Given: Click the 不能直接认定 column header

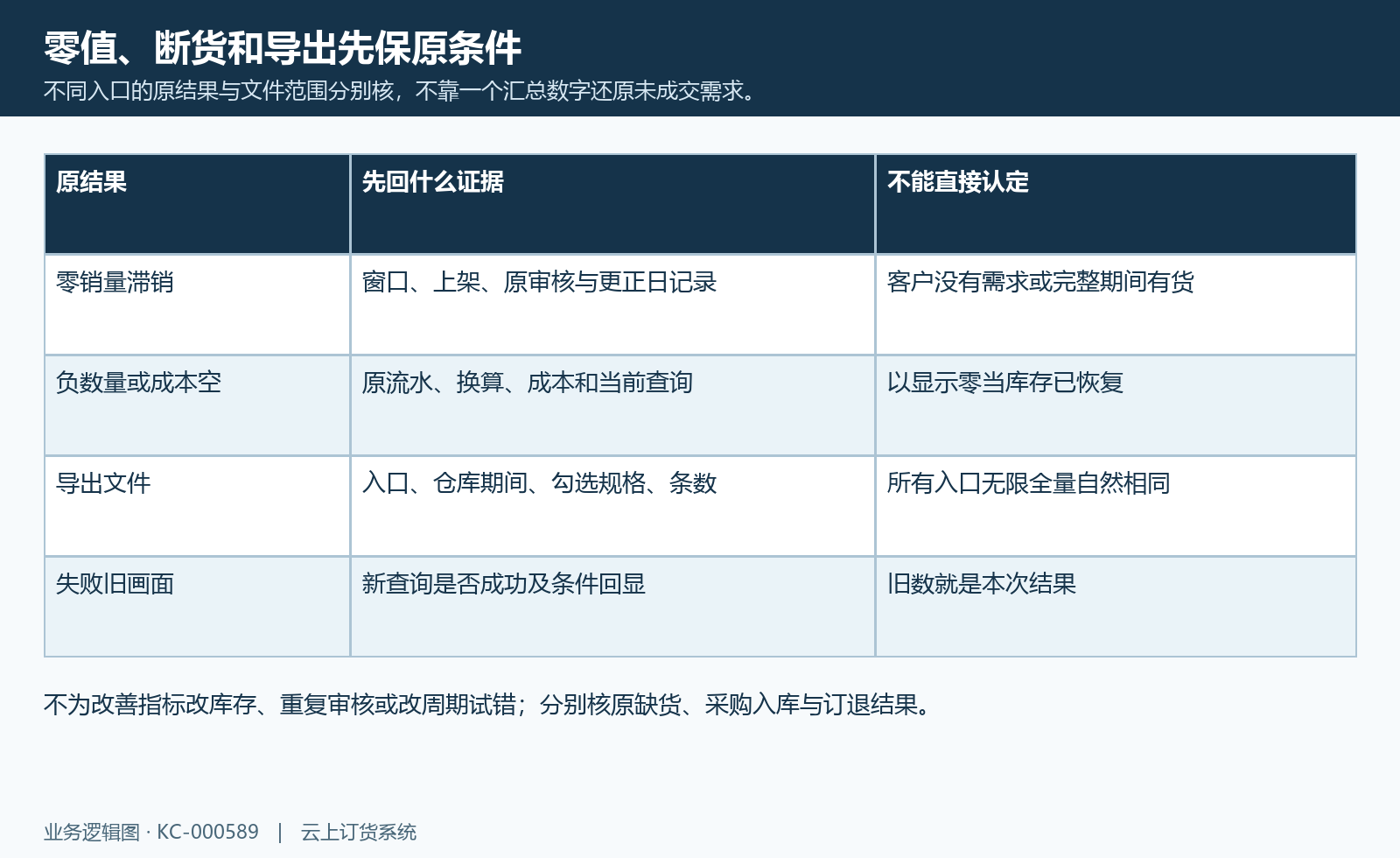Looking at the screenshot, I should click(x=1116, y=204).
